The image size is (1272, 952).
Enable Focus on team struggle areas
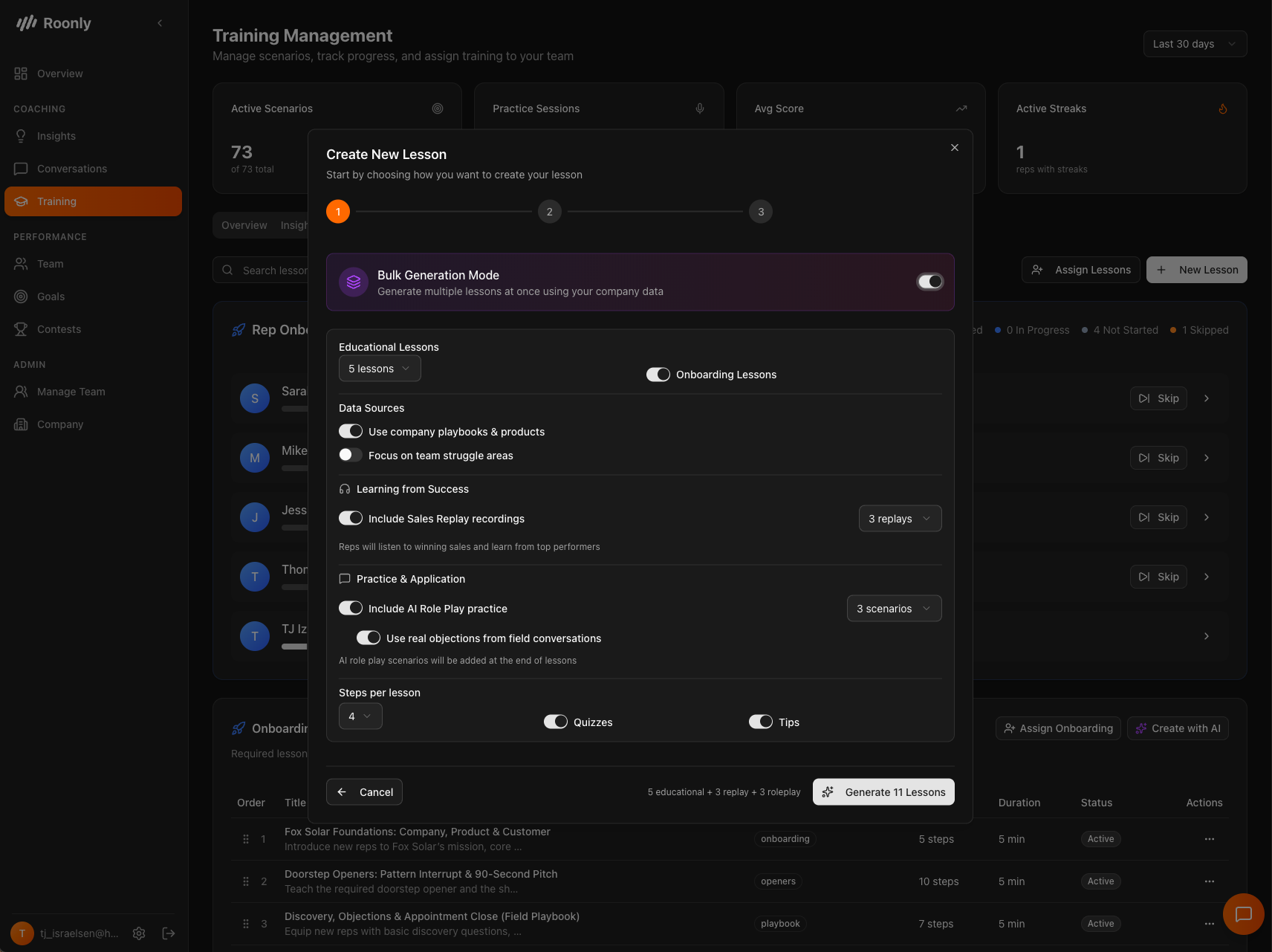351,455
